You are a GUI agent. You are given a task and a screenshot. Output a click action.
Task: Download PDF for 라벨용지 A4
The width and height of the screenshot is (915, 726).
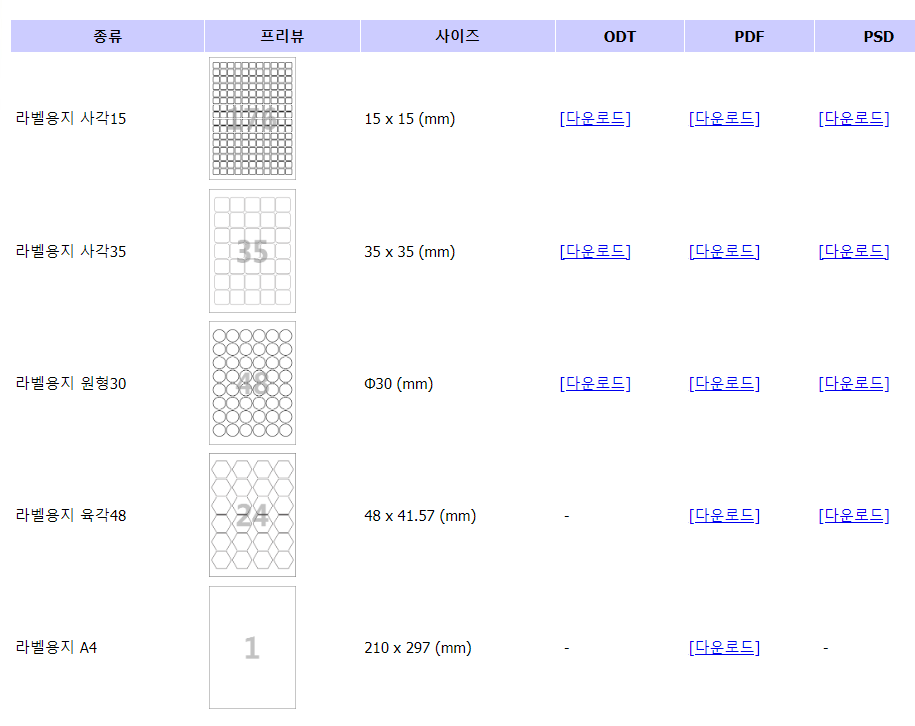724,647
